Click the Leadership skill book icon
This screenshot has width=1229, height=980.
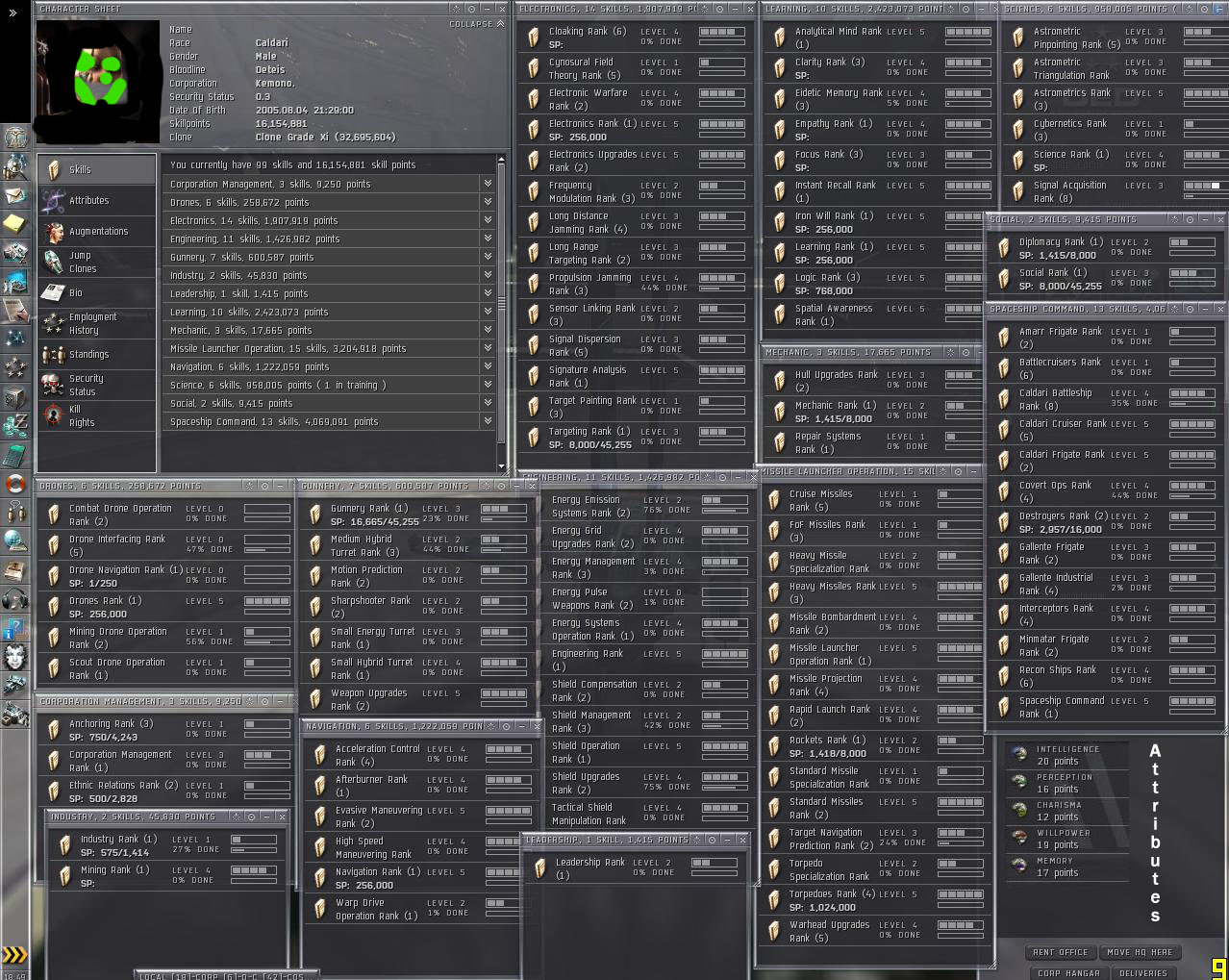coord(541,868)
